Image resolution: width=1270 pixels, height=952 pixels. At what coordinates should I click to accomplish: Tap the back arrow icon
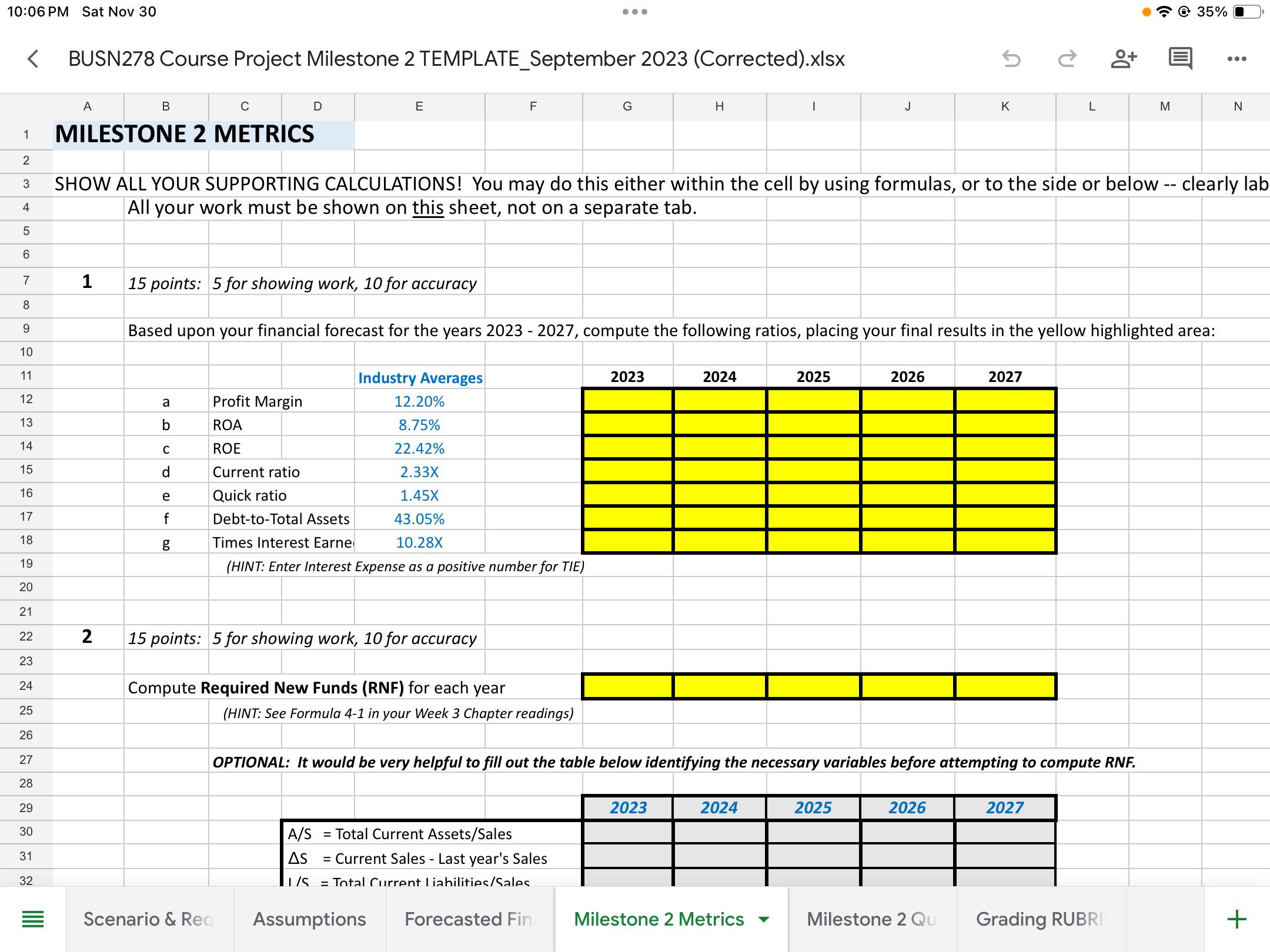click(x=34, y=59)
